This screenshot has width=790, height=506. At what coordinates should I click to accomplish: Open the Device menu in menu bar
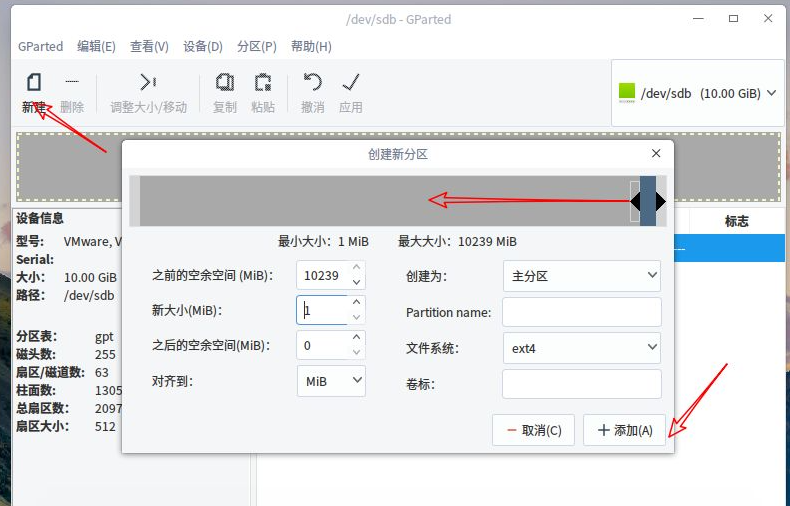tap(203, 46)
